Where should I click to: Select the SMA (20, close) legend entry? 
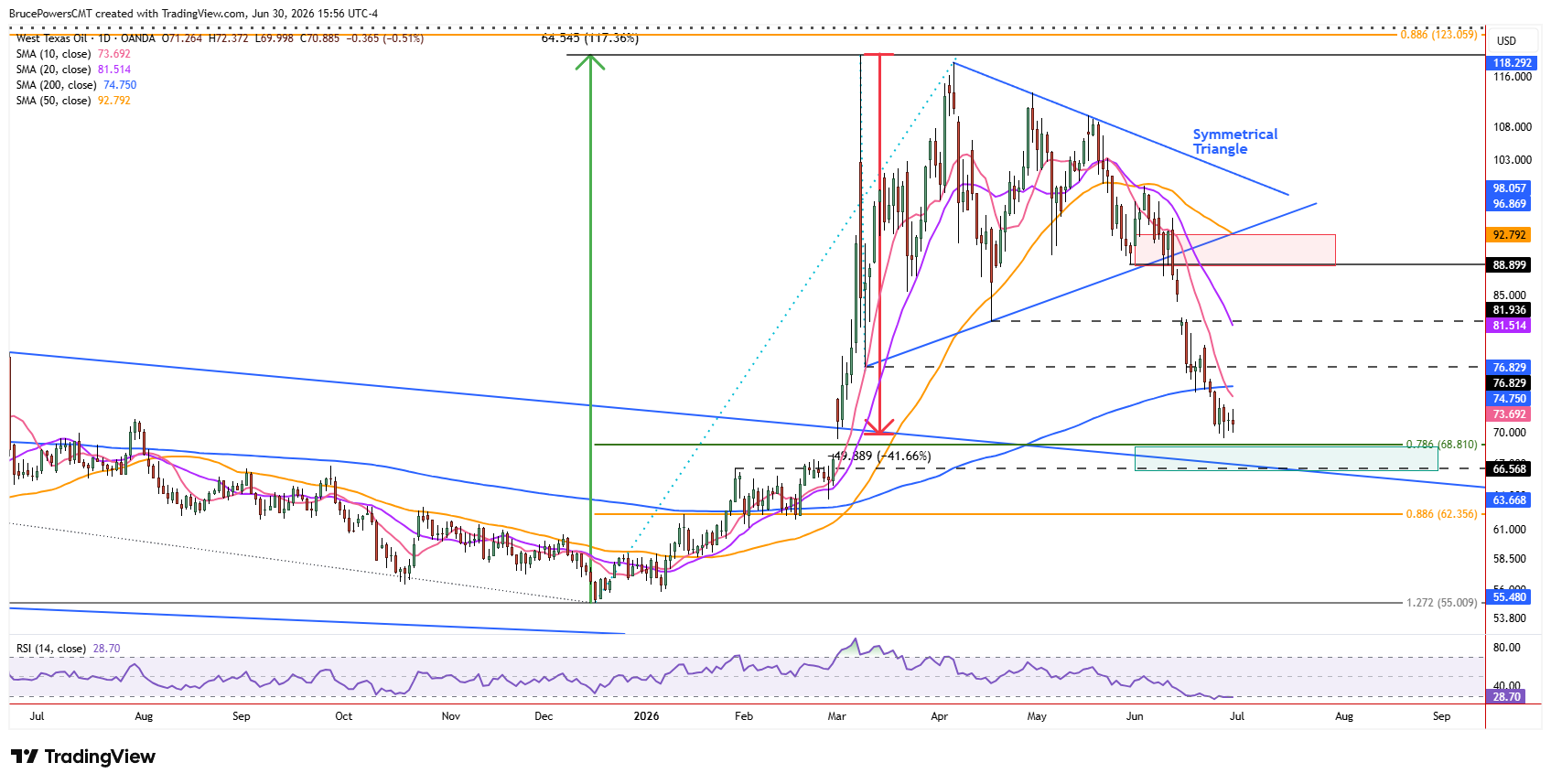[73, 70]
